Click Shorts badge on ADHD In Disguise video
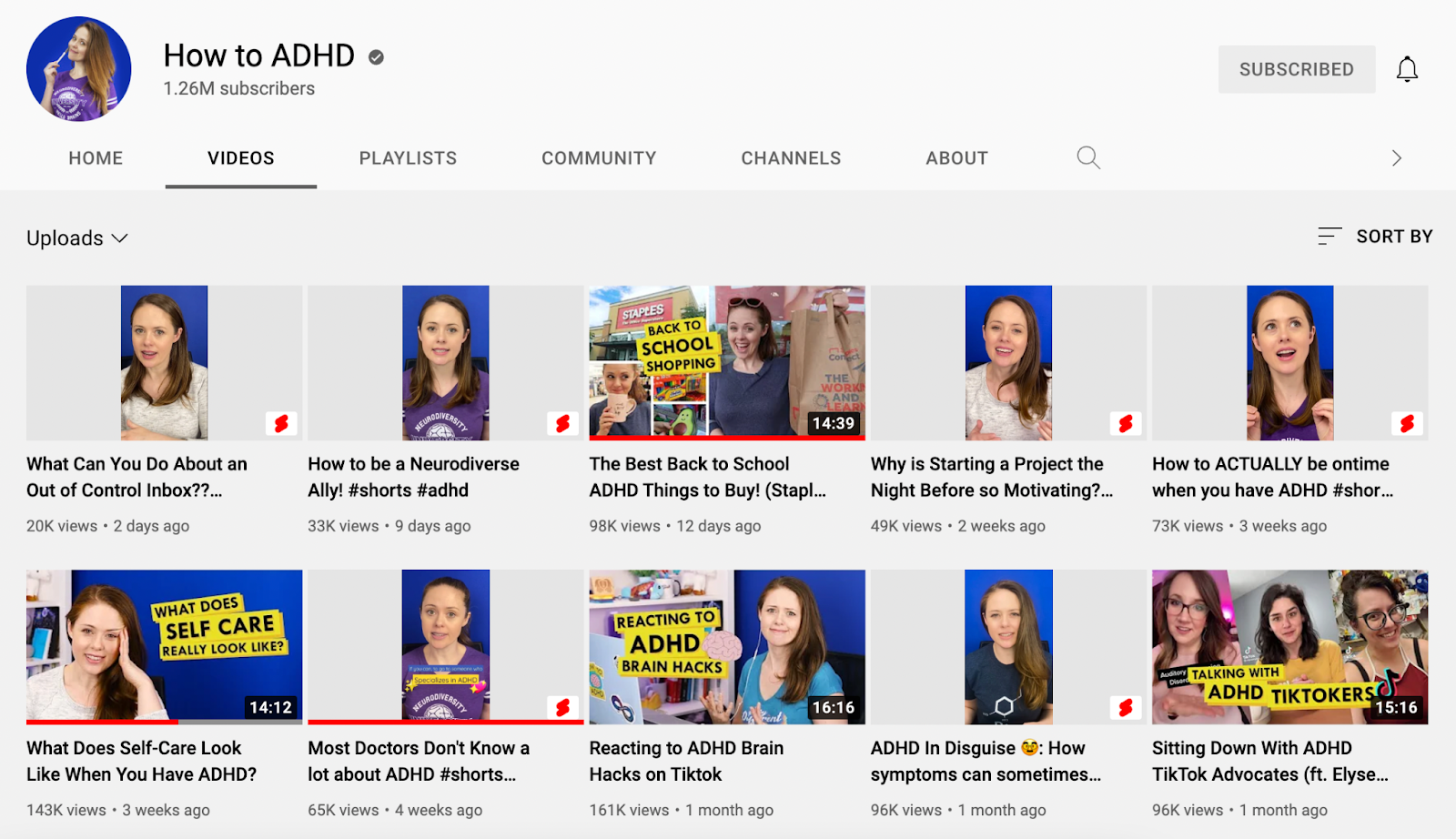The image size is (1456, 839). pos(1126,707)
